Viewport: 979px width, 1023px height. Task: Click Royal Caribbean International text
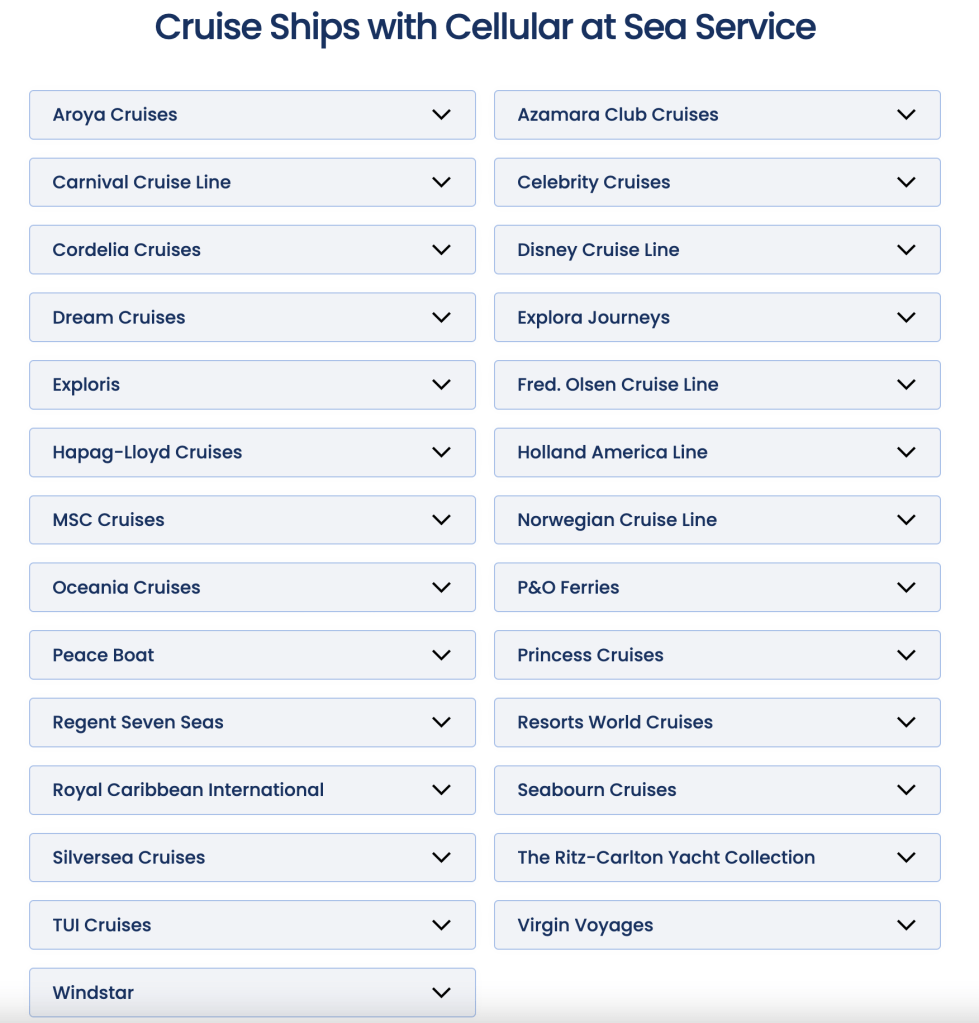click(188, 790)
